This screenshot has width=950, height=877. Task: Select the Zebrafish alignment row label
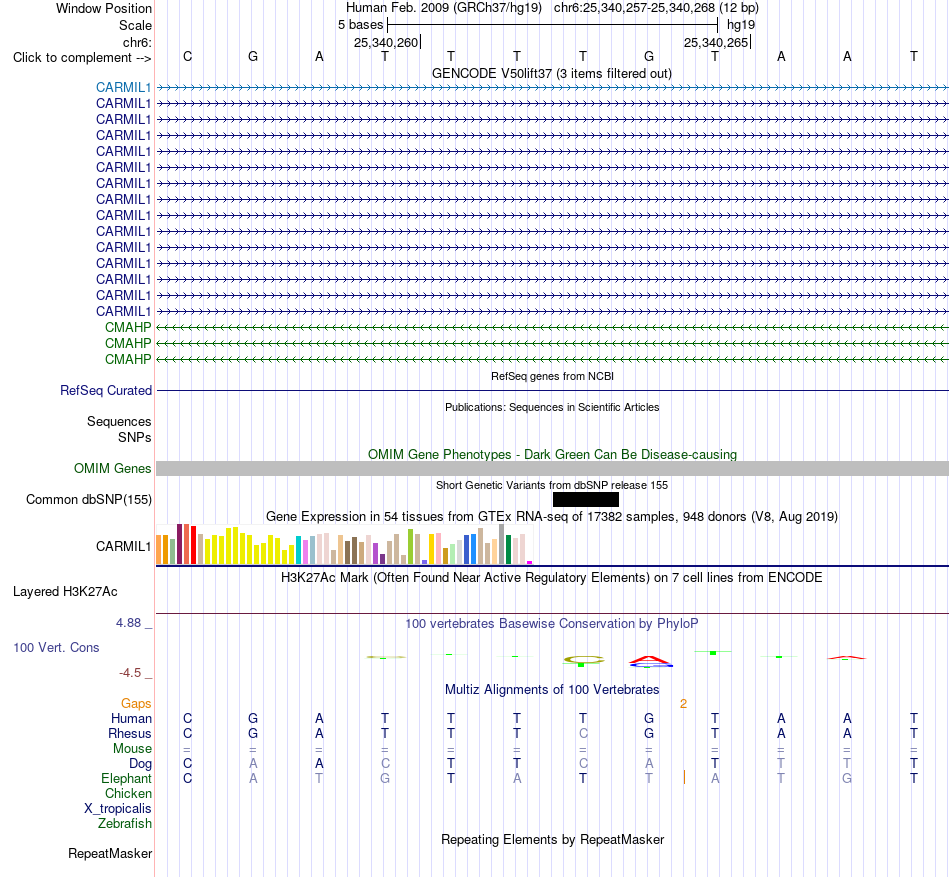click(125, 823)
